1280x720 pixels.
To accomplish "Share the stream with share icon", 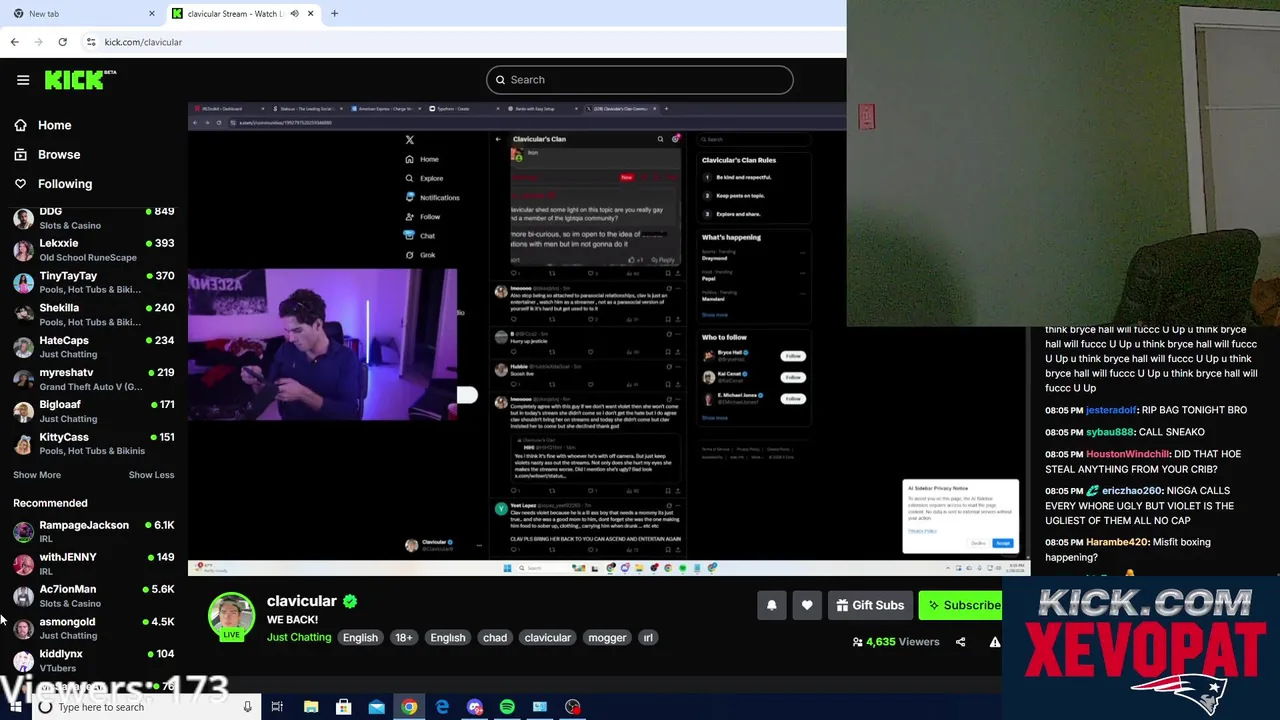I will click(960, 642).
